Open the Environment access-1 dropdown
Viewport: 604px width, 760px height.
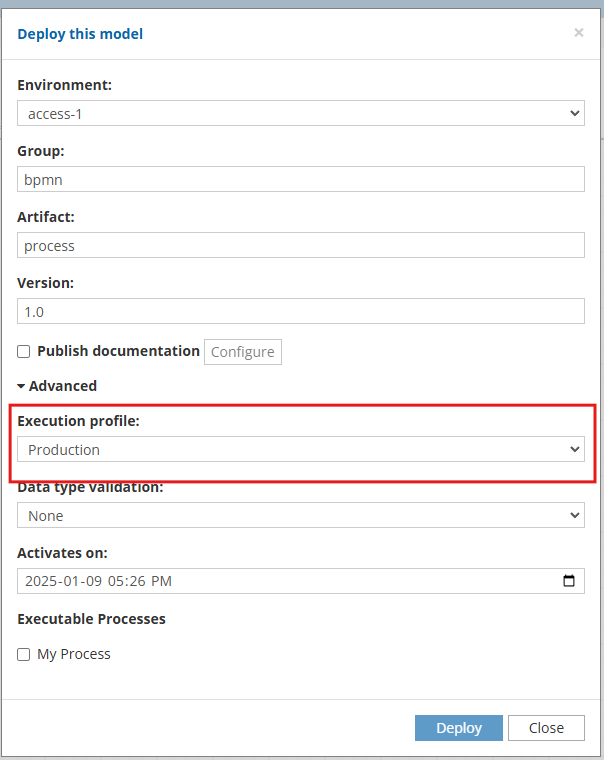pos(301,113)
